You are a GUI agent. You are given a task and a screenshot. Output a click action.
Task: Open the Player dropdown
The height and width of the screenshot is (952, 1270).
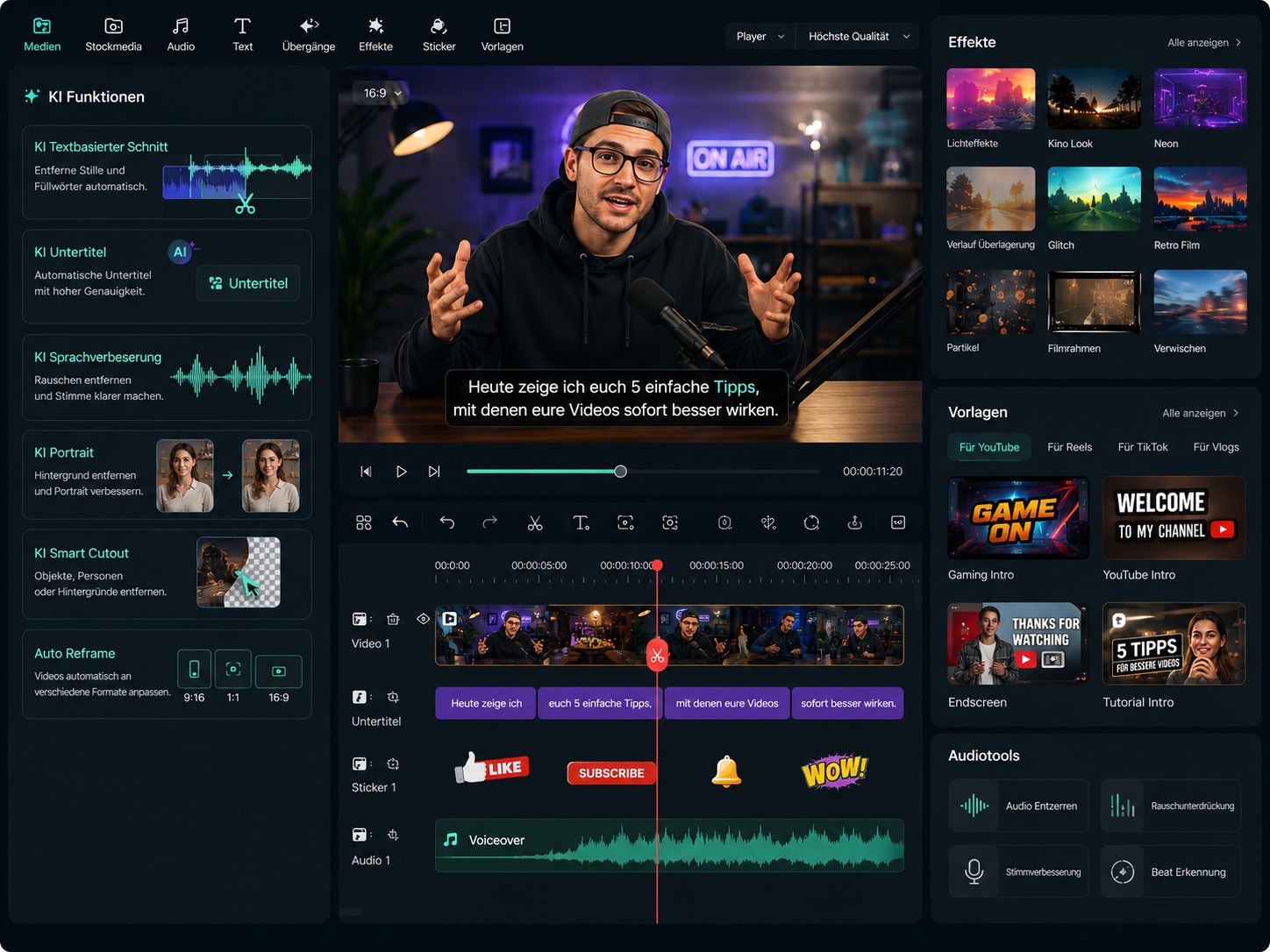[760, 36]
